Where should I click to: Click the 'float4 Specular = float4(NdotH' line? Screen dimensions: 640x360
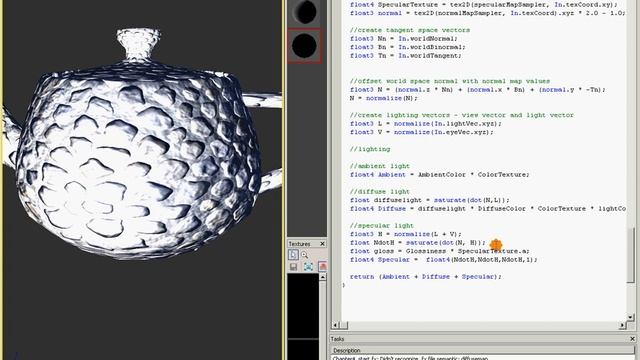[444, 260]
